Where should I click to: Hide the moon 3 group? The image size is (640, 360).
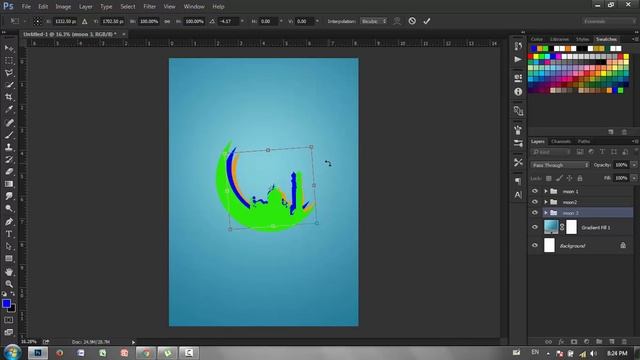[x=535, y=213]
